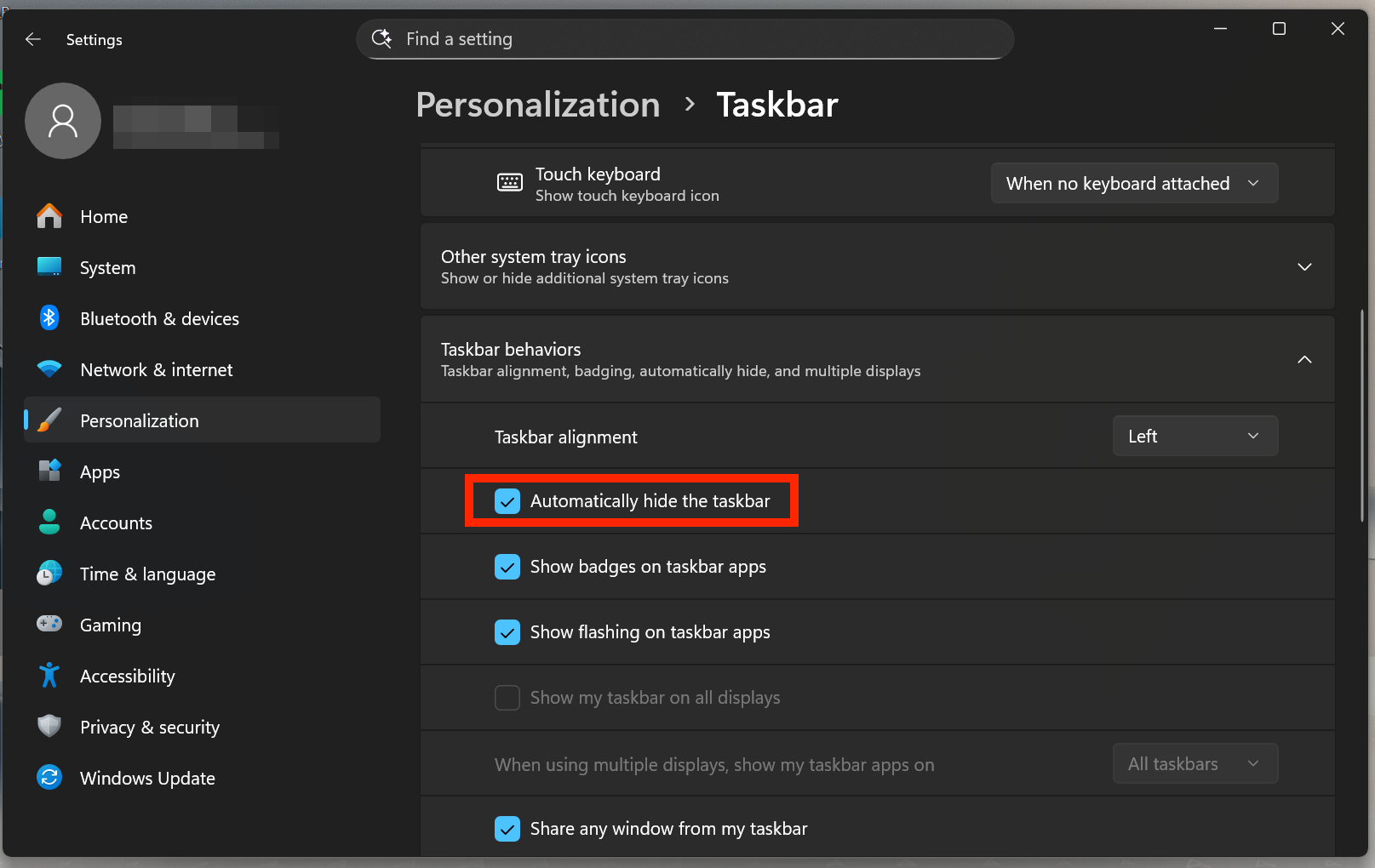Disable Show flashing on taskbar apps

tap(507, 632)
